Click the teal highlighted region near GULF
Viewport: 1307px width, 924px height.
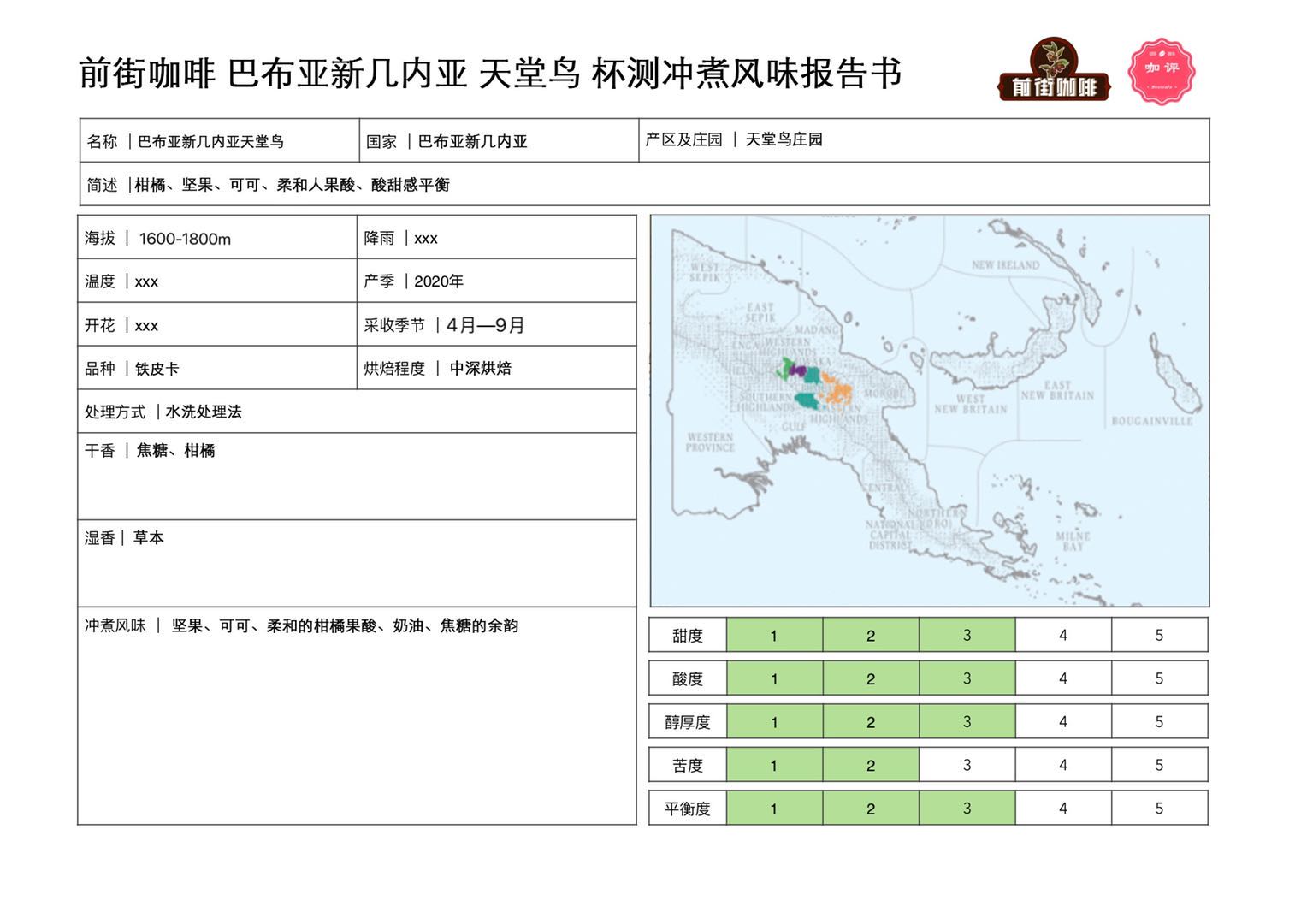pos(807,400)
